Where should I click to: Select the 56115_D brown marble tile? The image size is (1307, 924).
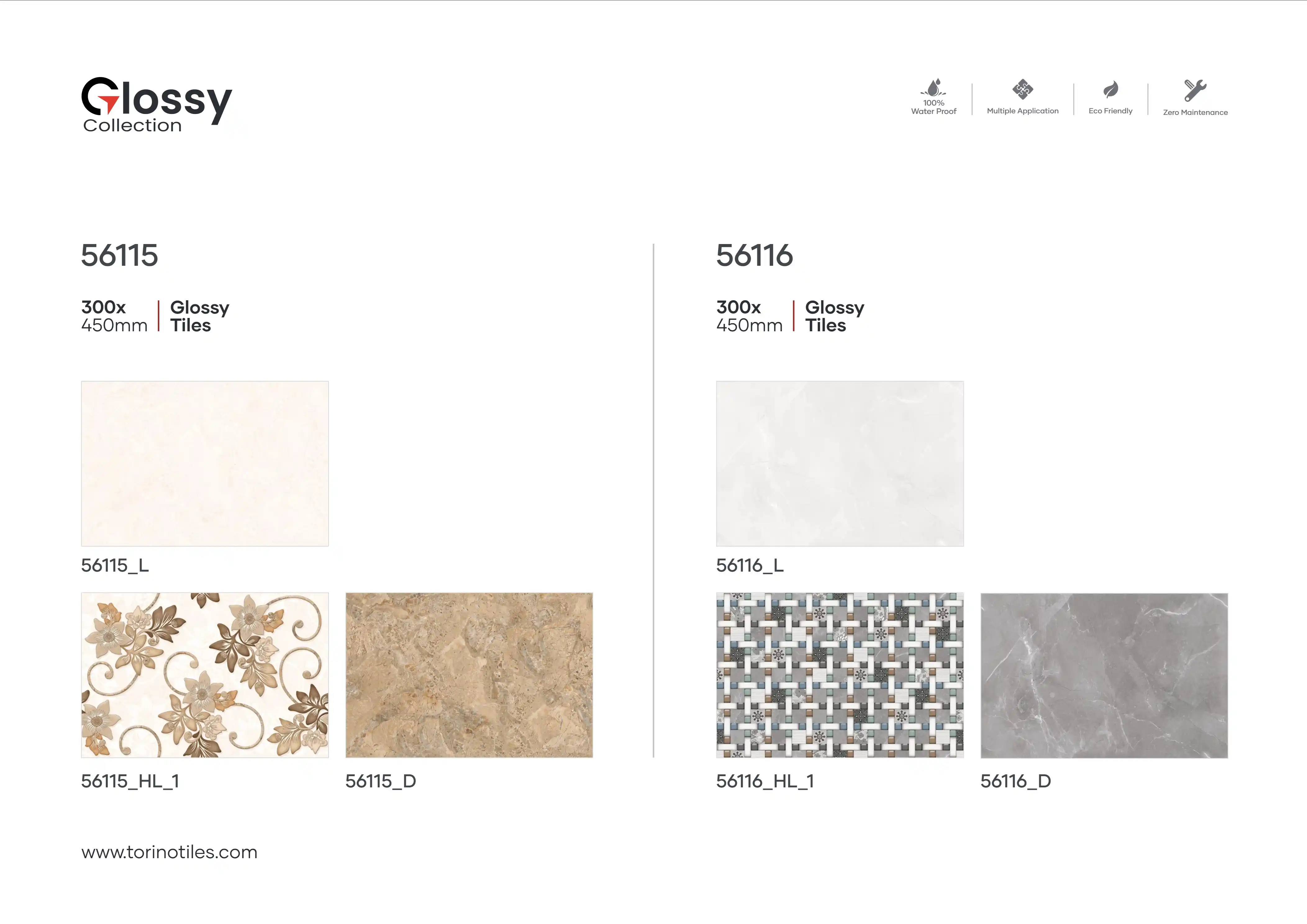point(469,675)
